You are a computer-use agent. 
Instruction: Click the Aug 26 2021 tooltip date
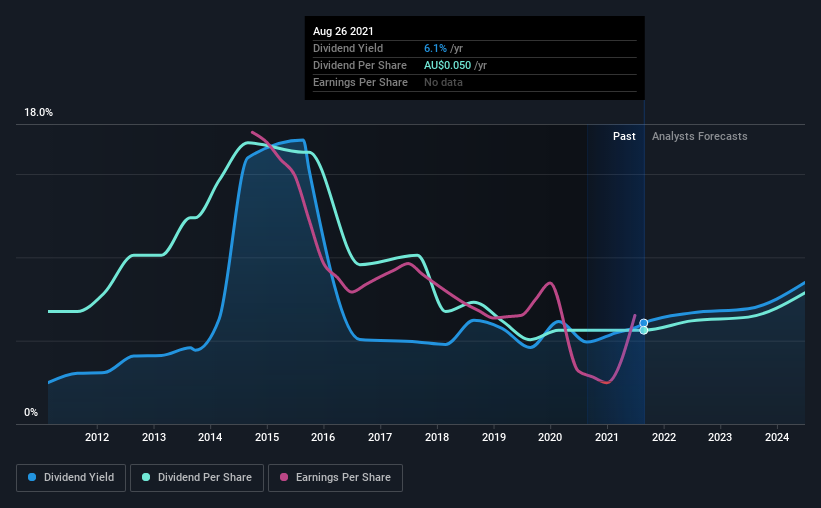click(343, 31)
